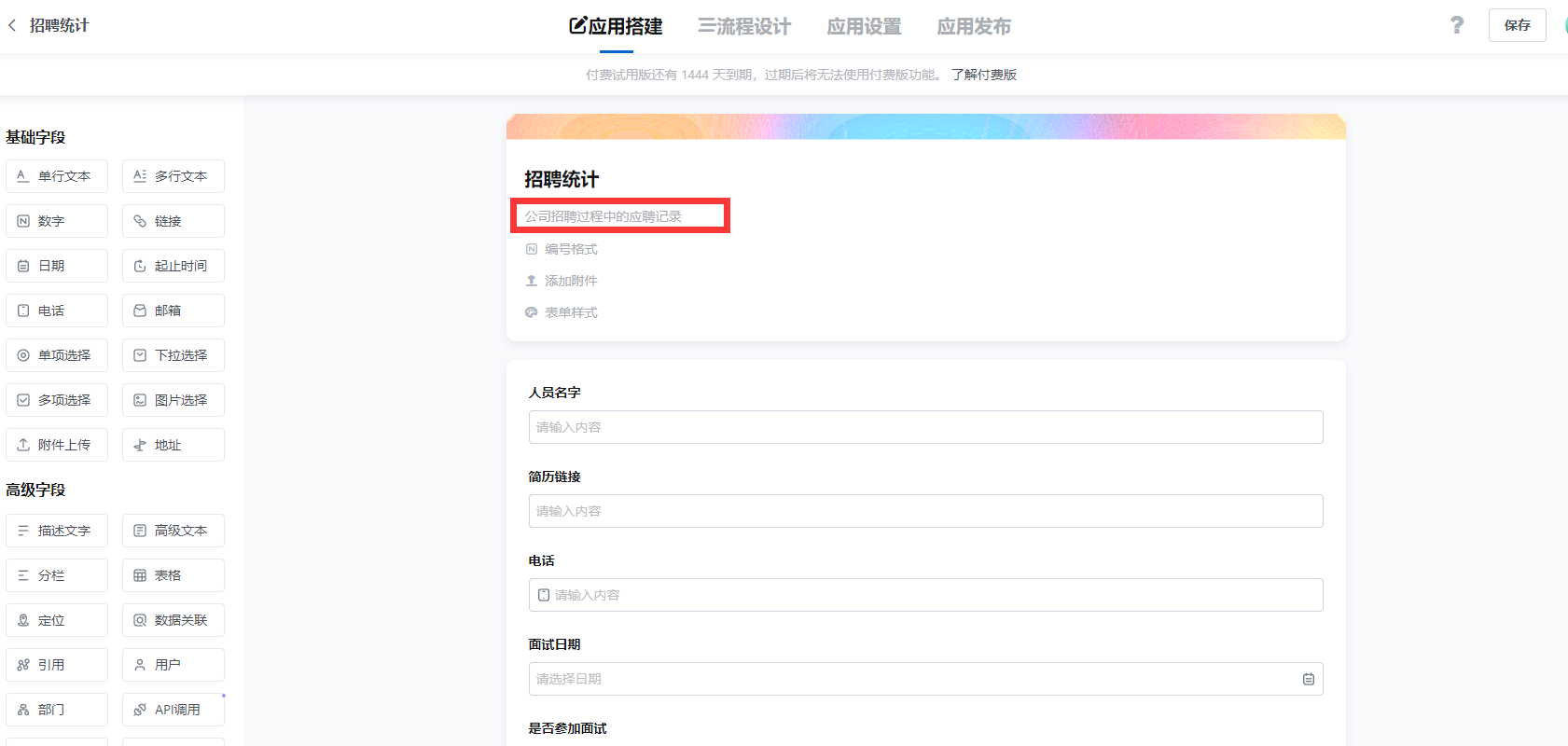Open calendar icon in 面试日期 field
The height and width of the screenshot is (746, 1568).
coord(1309,679)
